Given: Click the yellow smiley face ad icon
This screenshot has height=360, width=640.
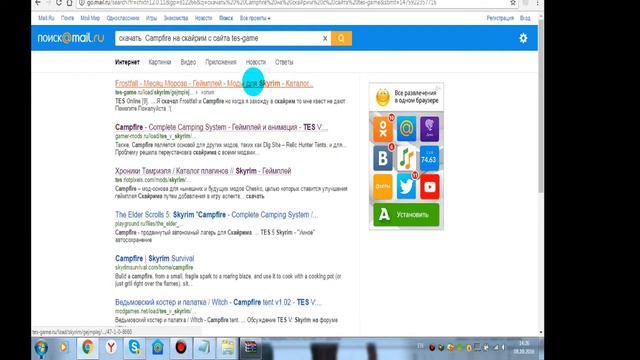Looking at the screenshot, I should (382, 97).
